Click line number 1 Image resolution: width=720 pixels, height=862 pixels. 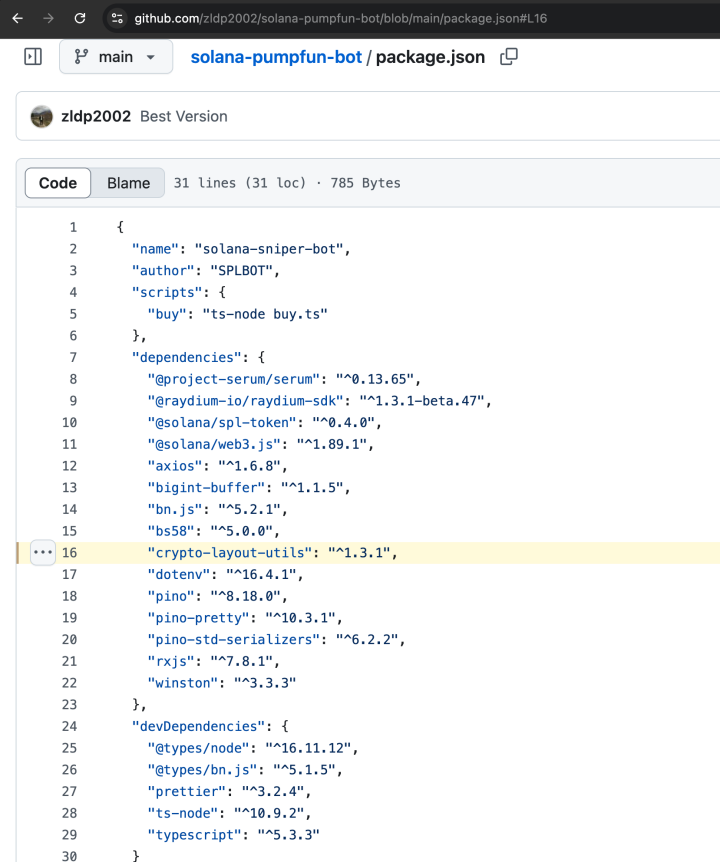(72, 227)
